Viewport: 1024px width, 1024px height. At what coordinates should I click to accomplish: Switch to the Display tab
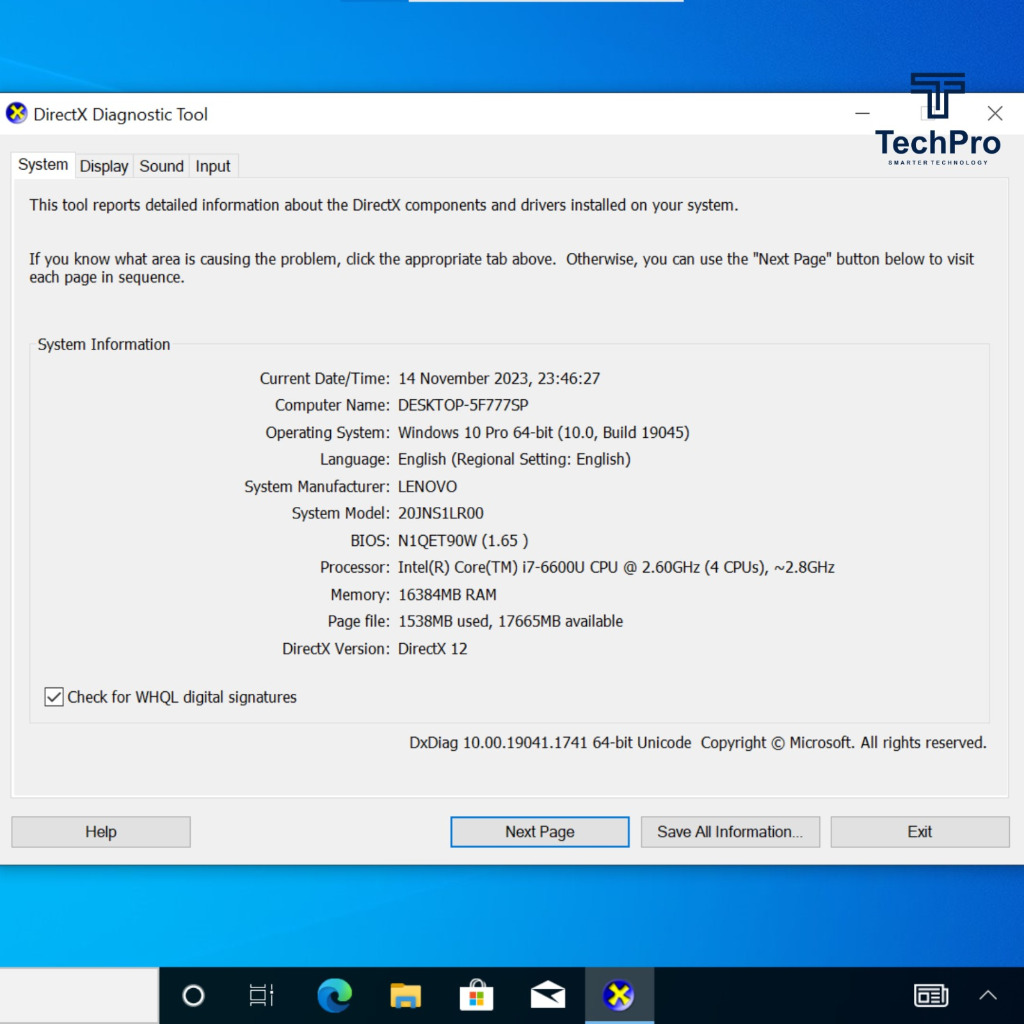coord(104,166)
